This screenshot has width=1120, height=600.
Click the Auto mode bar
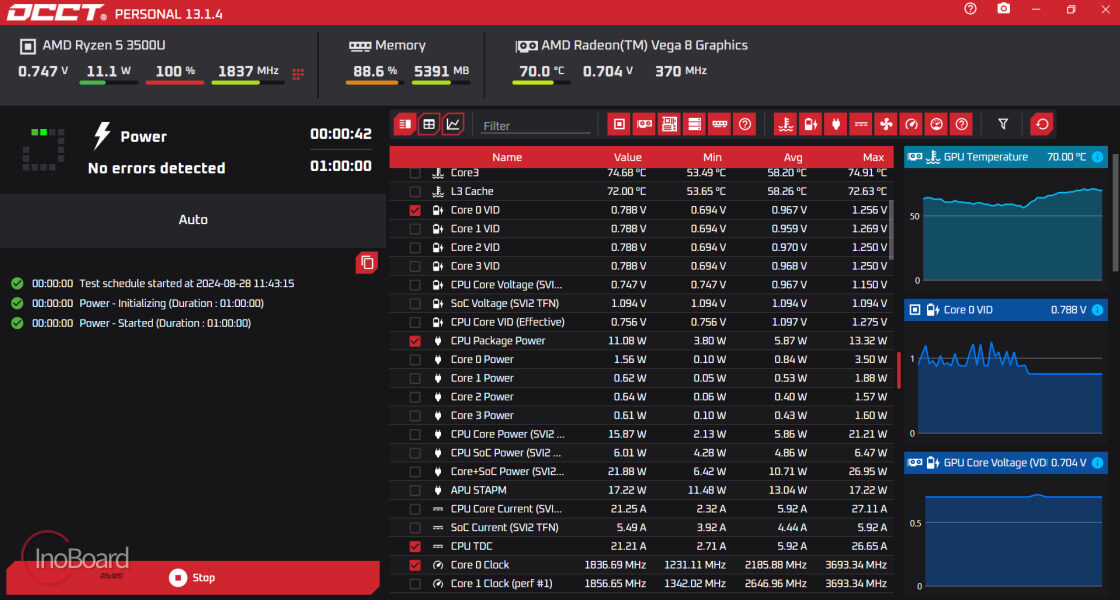click(x=193, y=220)
